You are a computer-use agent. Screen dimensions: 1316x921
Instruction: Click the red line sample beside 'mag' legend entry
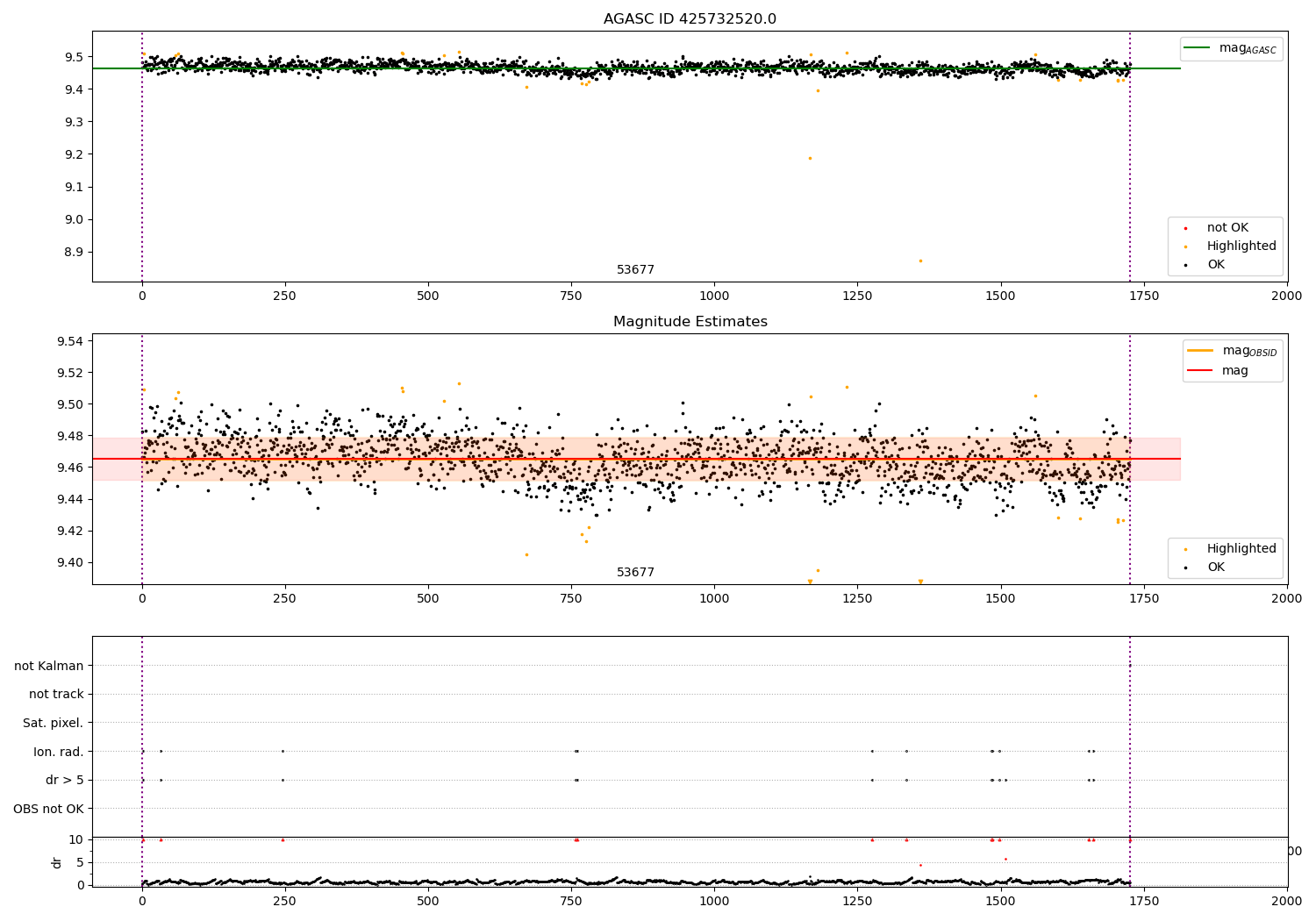(x=1199, y=371)
